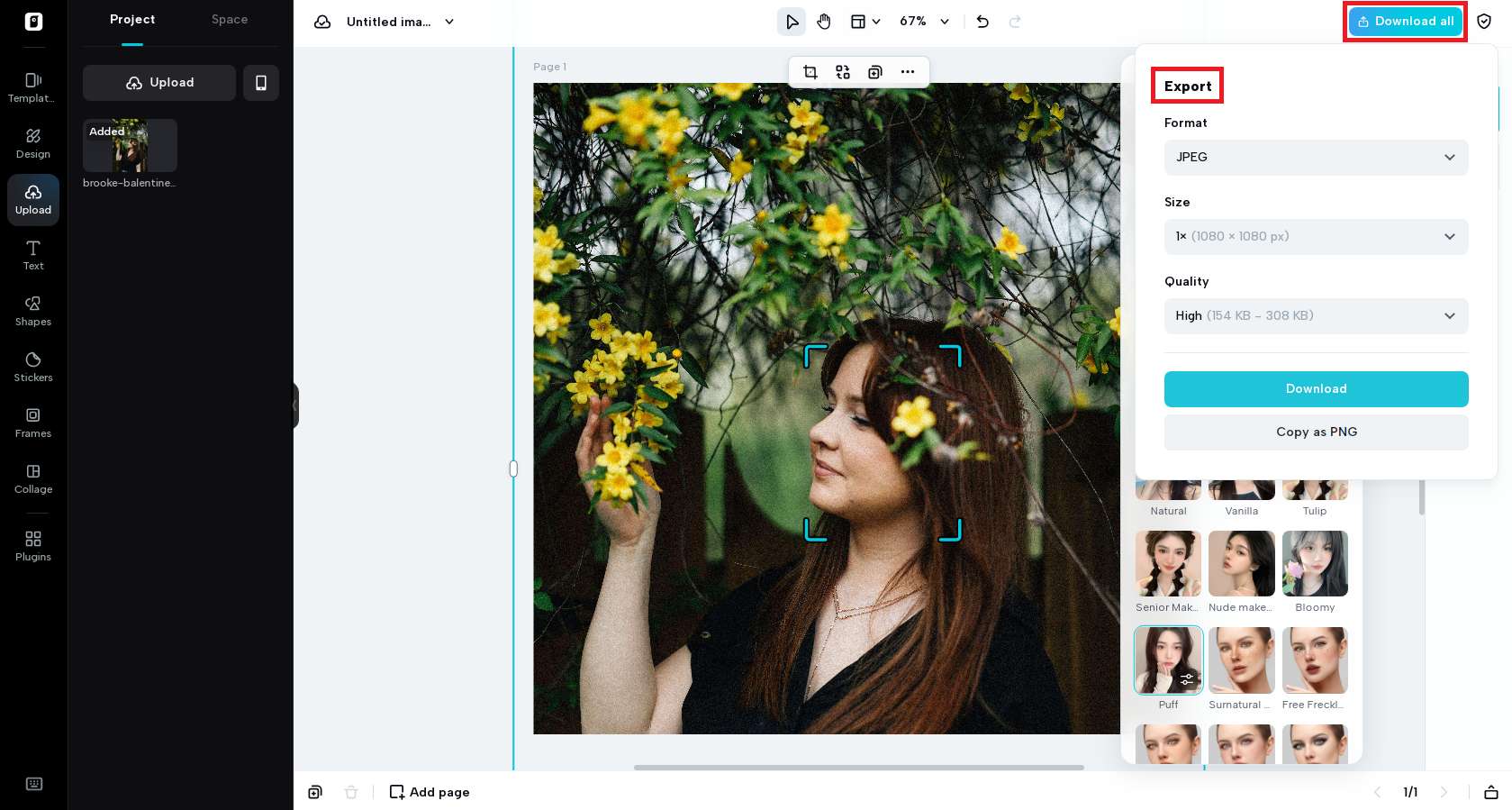This screenshot has width=1512, height=810.
Task: Click the Upload button
Action: point(159,83)
